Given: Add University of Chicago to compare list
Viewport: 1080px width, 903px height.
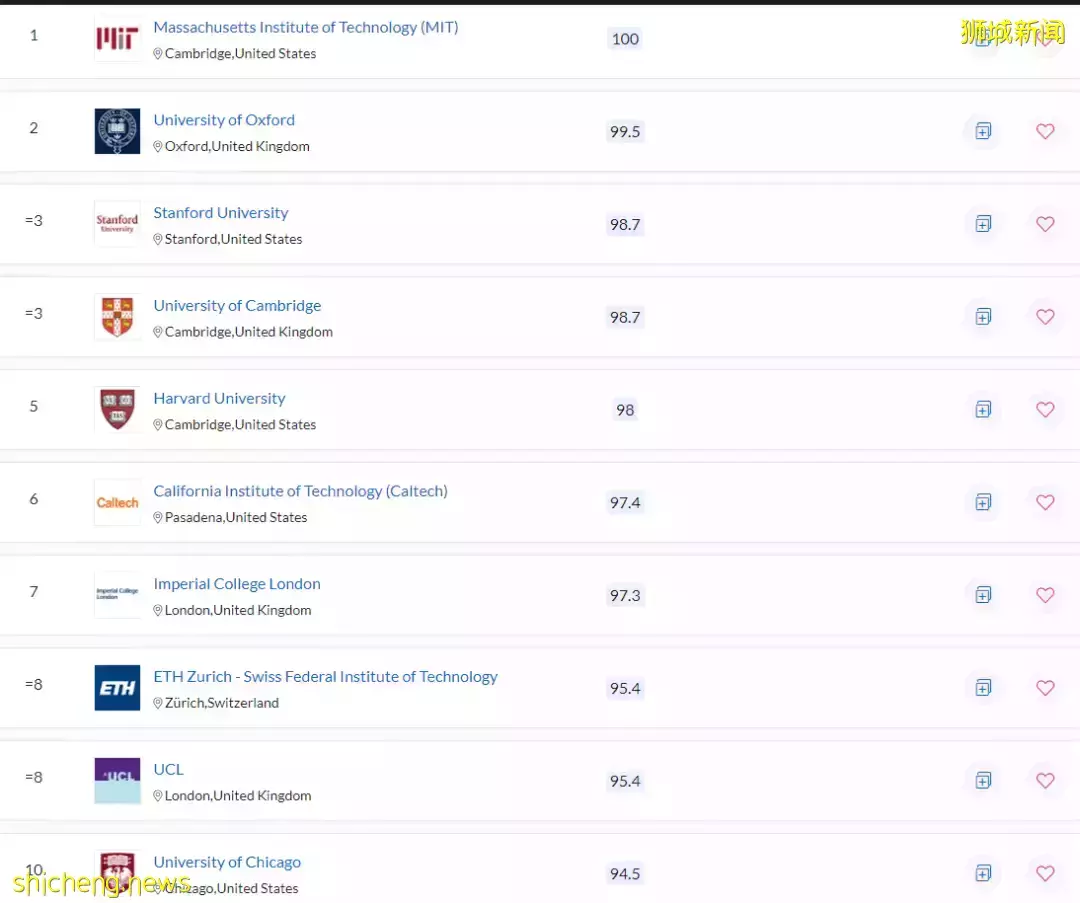Looking at the screenshot, I should [983, 873].
